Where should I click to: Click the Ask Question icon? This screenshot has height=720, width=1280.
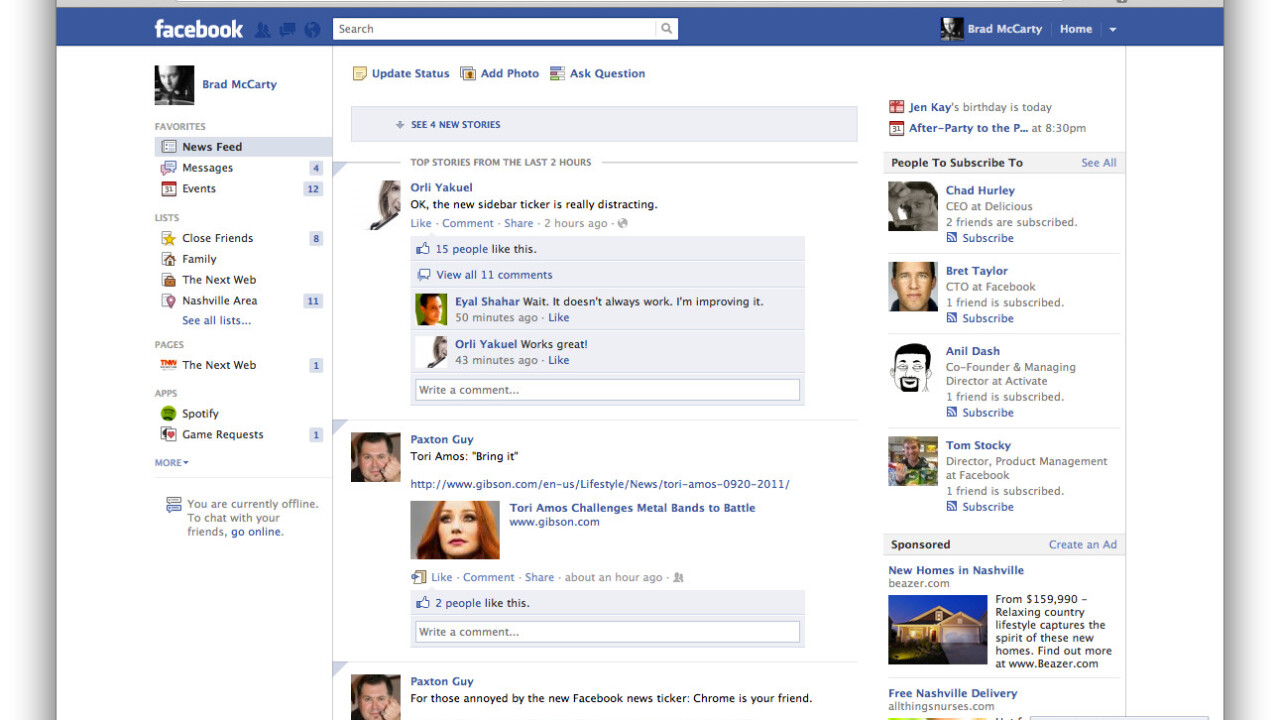coord(557,74)
